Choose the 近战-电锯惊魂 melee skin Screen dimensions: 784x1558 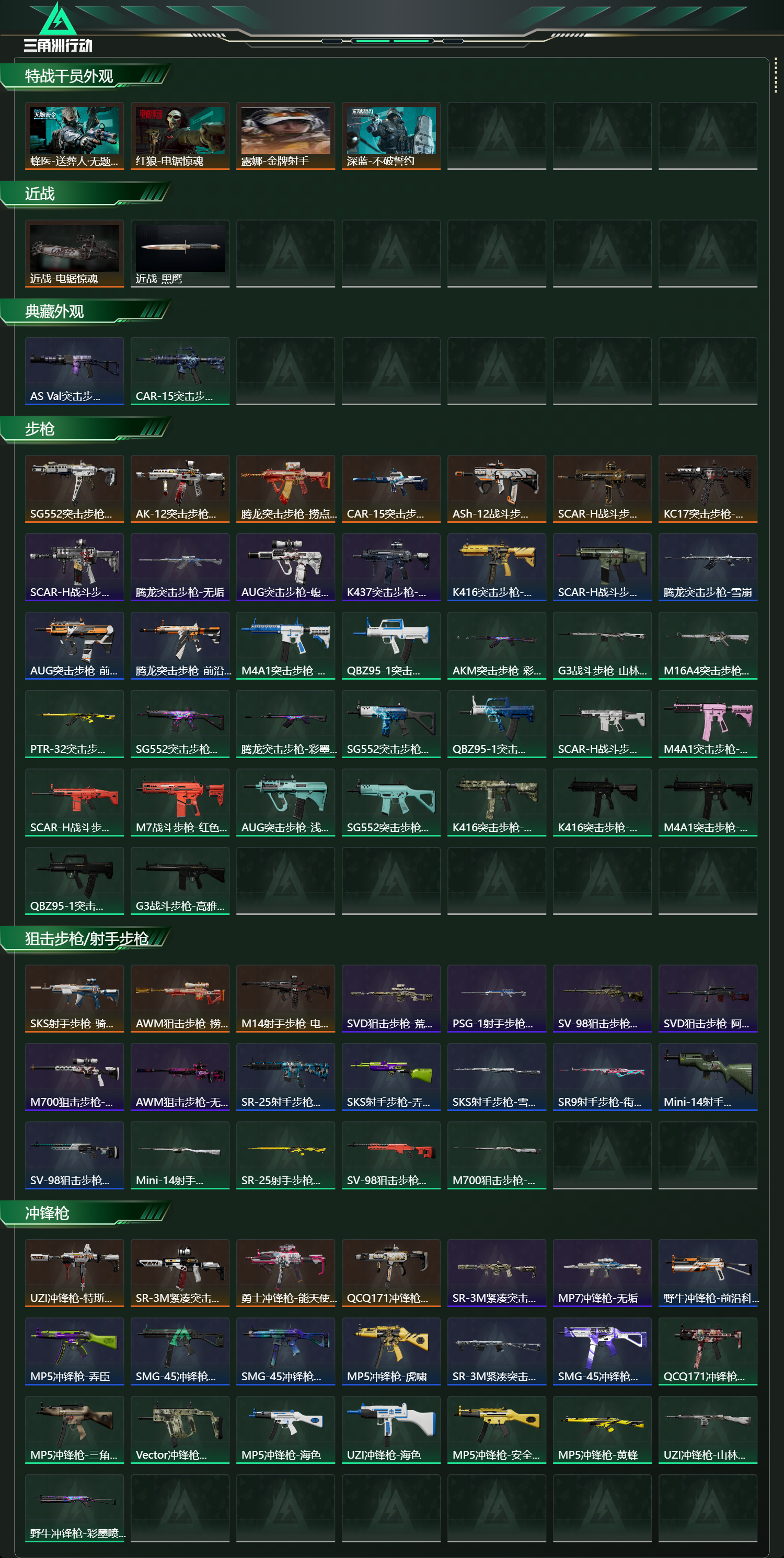pos(74,254)
